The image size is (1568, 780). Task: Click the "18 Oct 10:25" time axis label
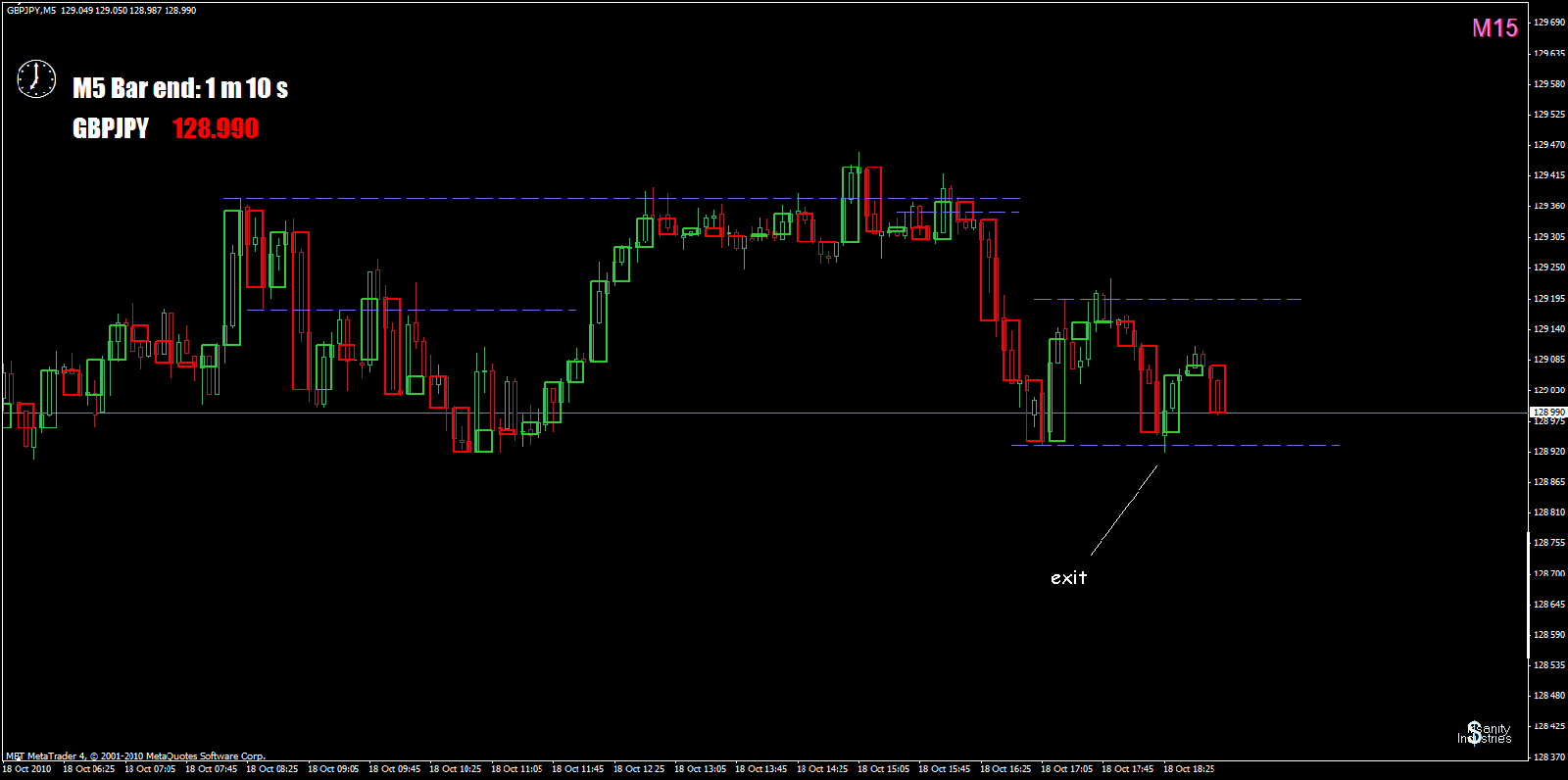tap(455, 769)
